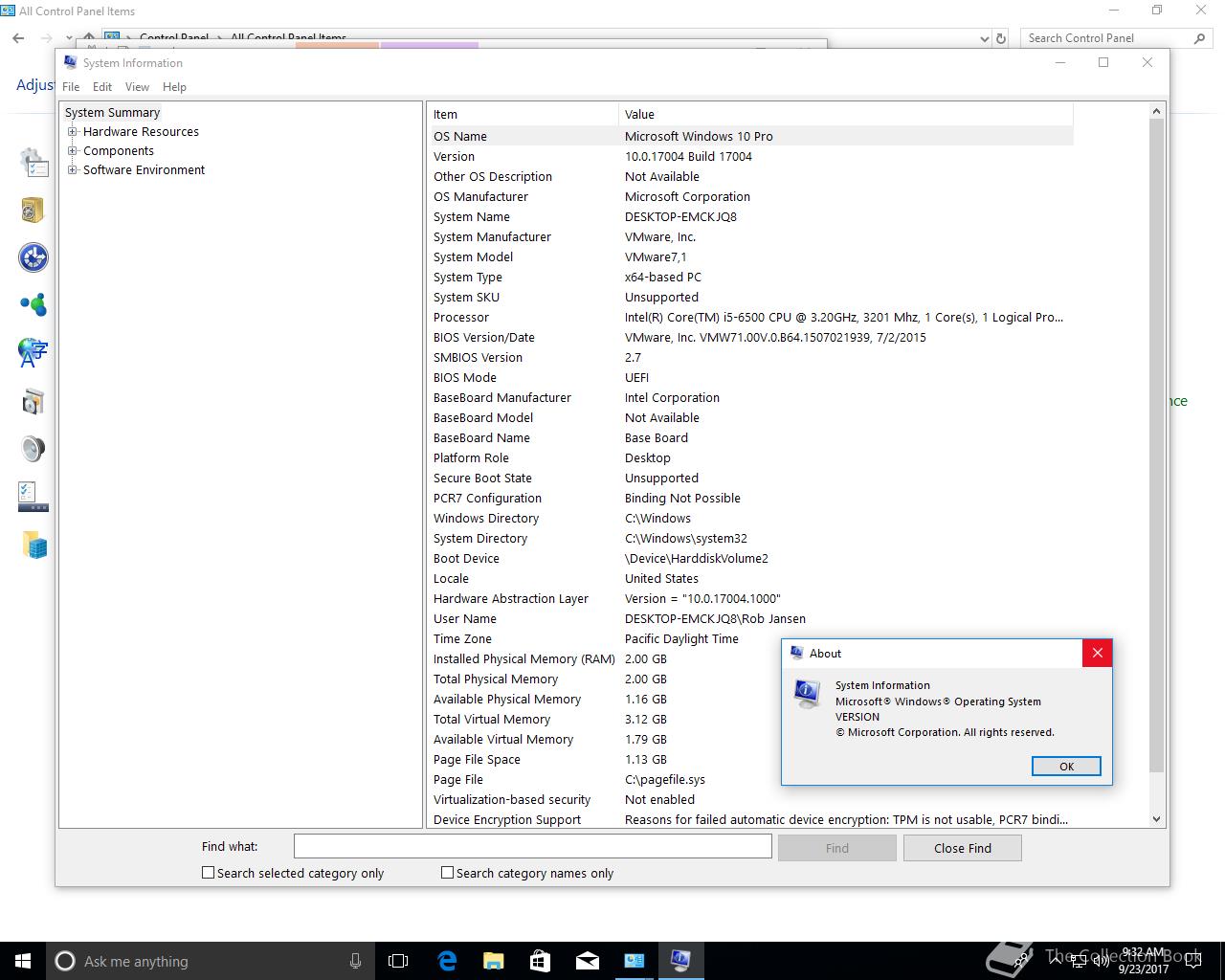Click the disabled Find button
The width and height of the screenshot is (1225, 980).
pos(837,848)
